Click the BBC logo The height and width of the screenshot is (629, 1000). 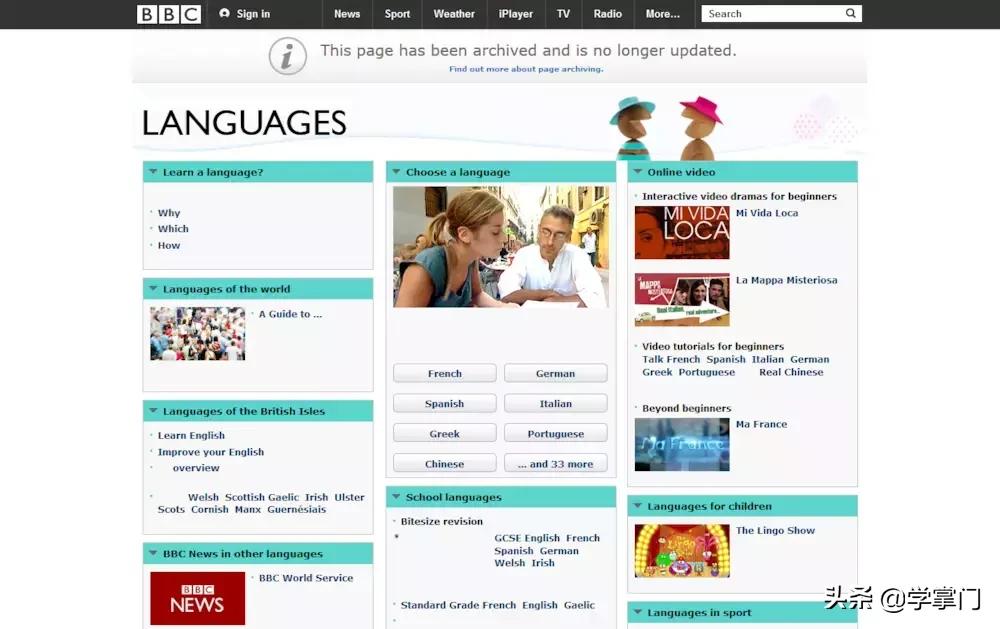pyautogui.click(x=169, y=14)
